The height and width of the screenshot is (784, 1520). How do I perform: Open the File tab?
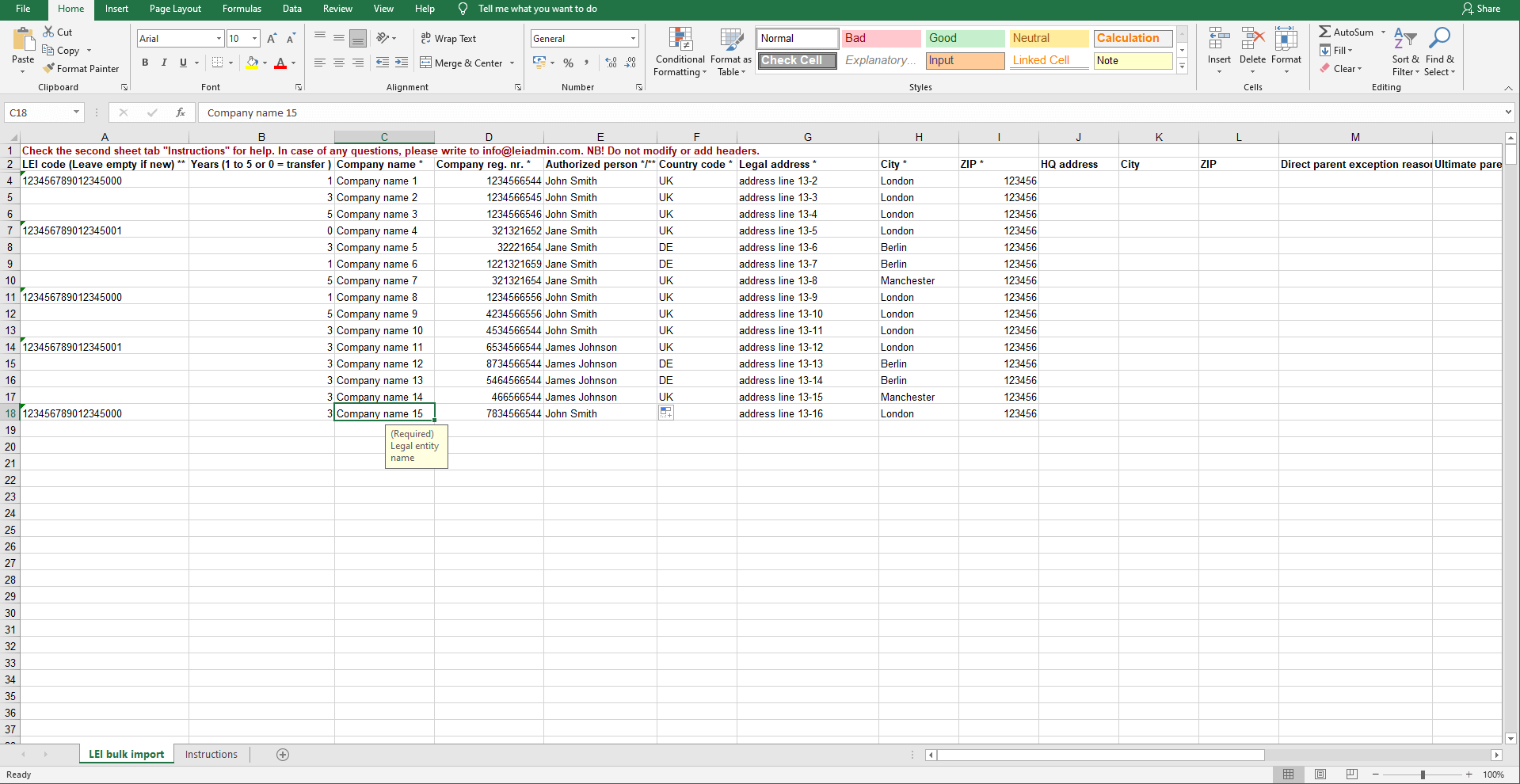[23, 9]
